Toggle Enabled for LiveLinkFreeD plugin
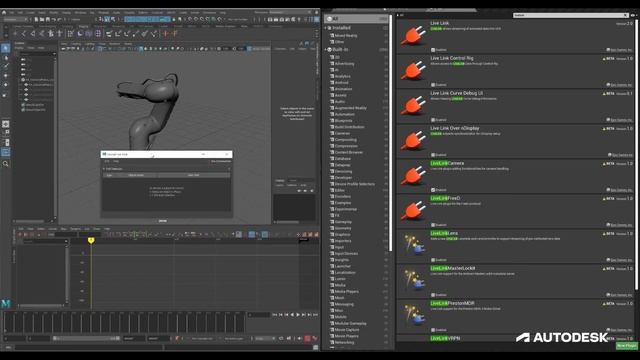This screenshot has width=640, height=360. click(x=433, y=225)
